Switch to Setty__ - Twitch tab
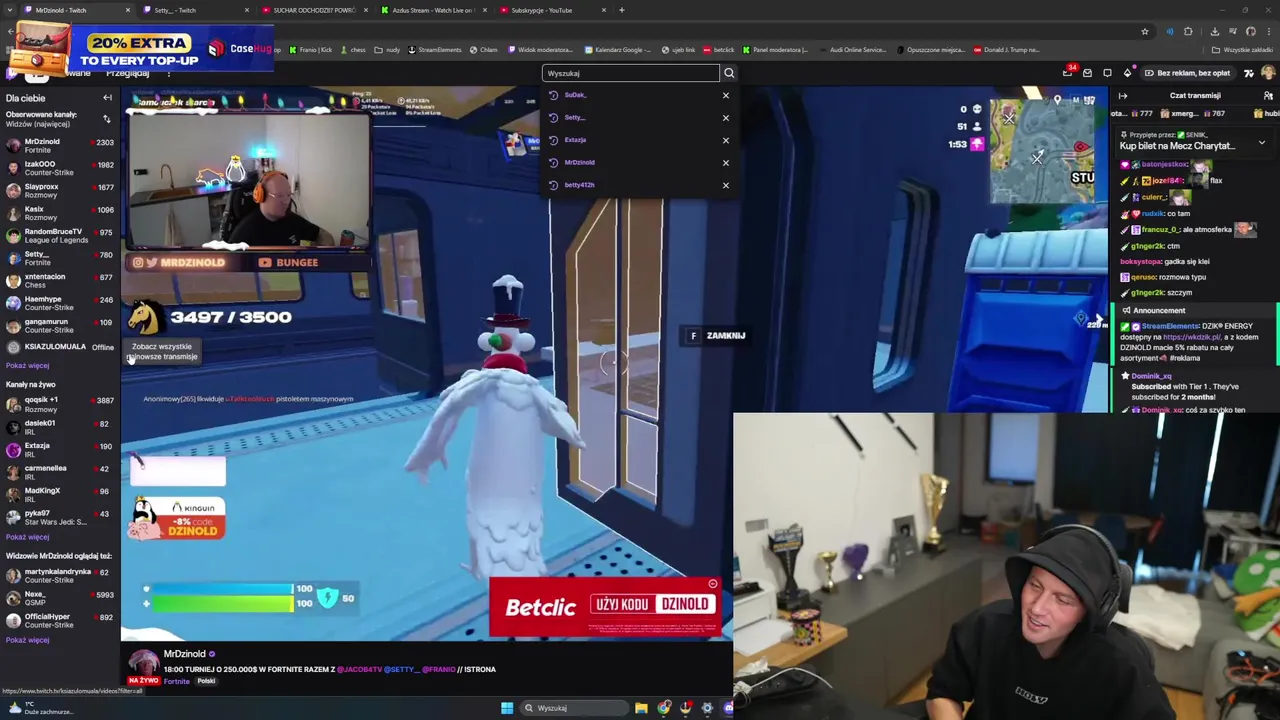The width and height of the screenshot is (1280, 720). tap(195, 10)
